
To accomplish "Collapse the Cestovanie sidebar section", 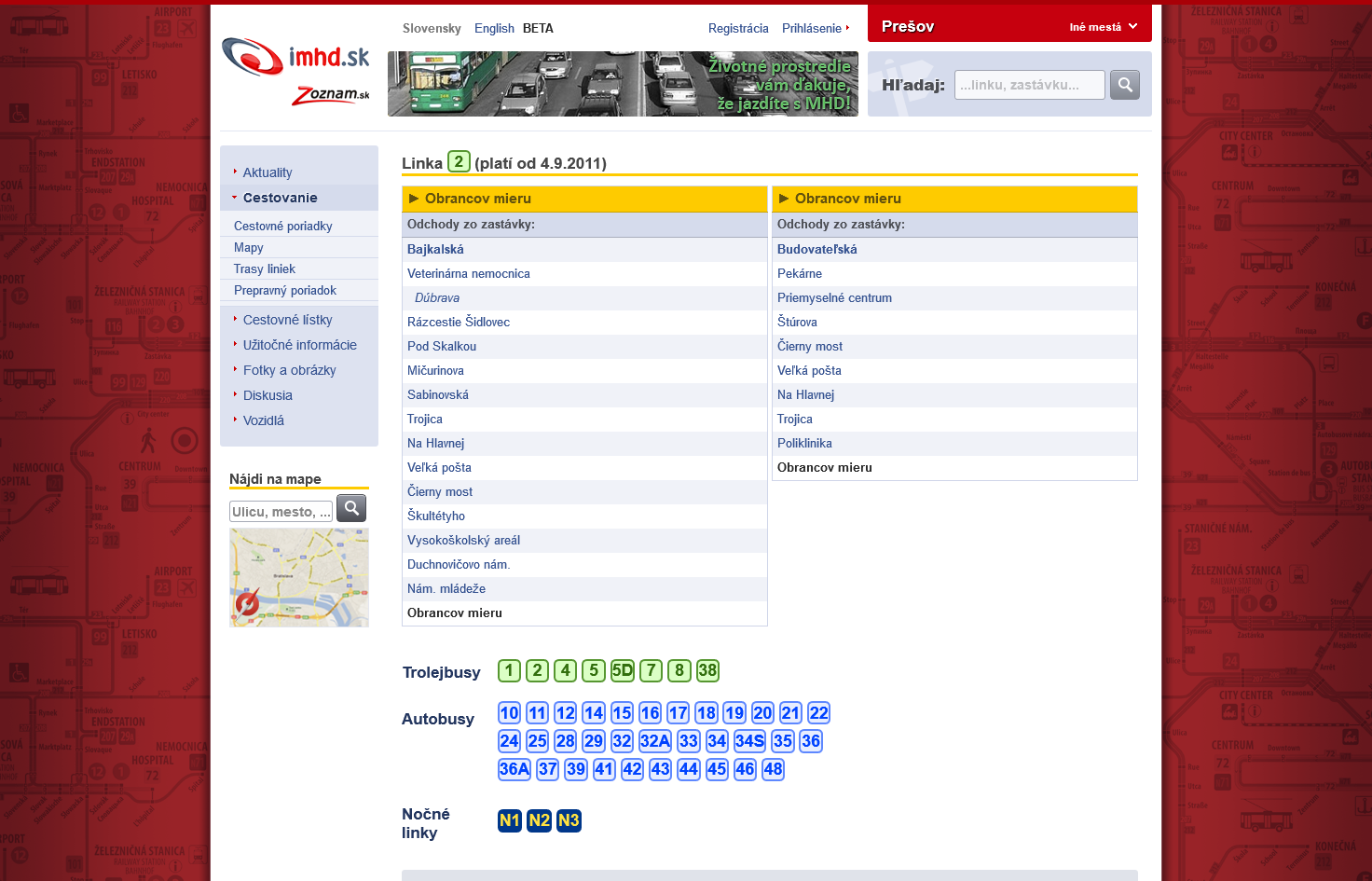I will [280, 198].
